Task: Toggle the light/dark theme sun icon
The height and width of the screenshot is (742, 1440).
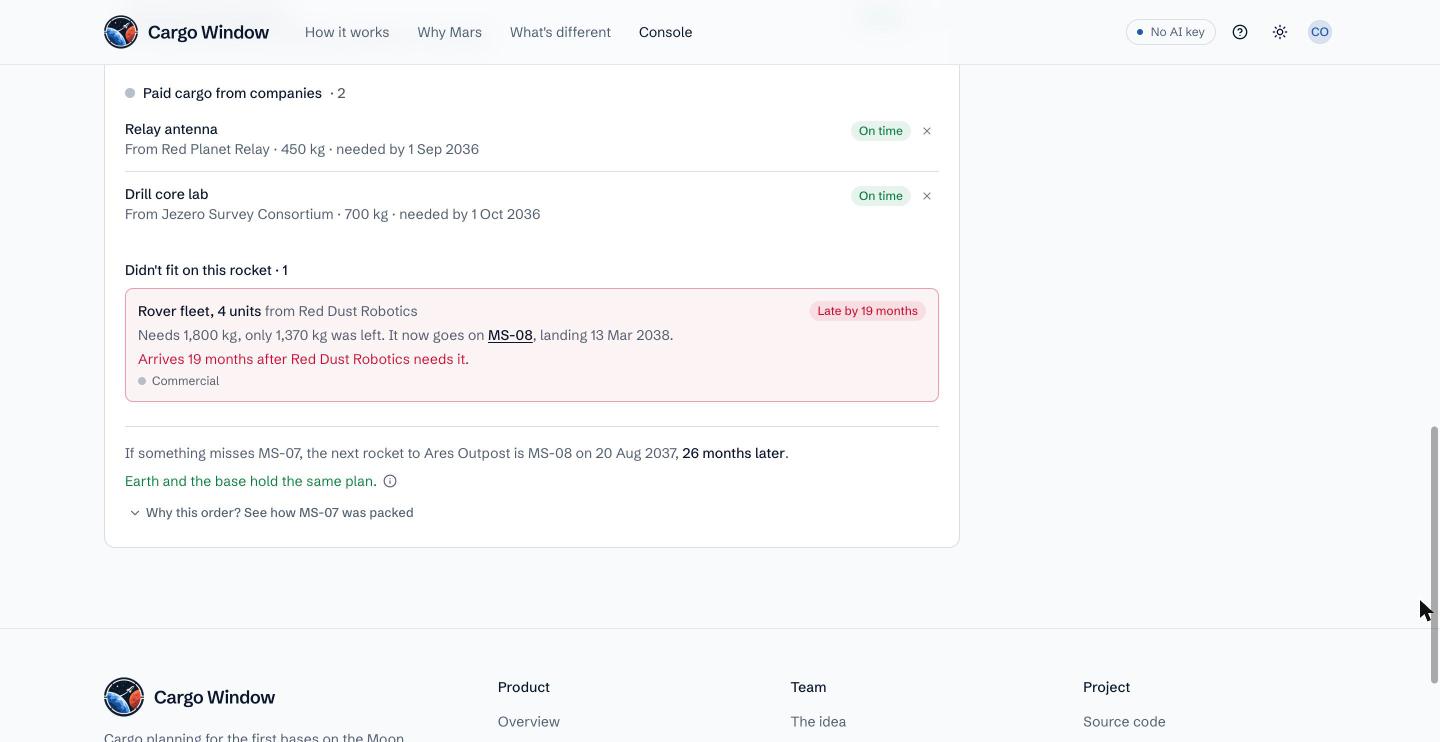Action: coord(1280,32)
